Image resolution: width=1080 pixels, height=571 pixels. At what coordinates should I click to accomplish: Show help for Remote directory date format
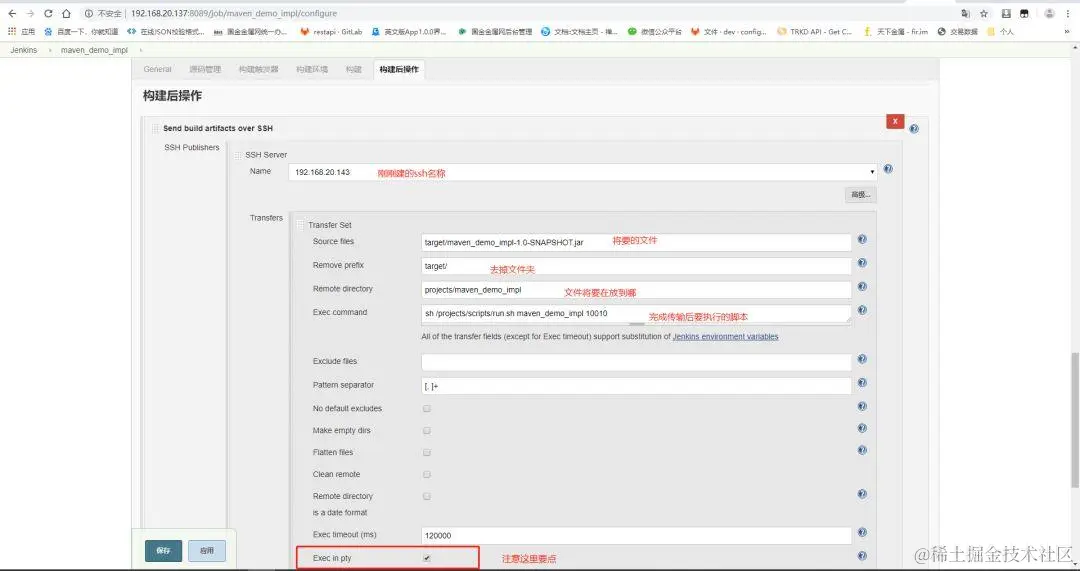coord(862,495)
